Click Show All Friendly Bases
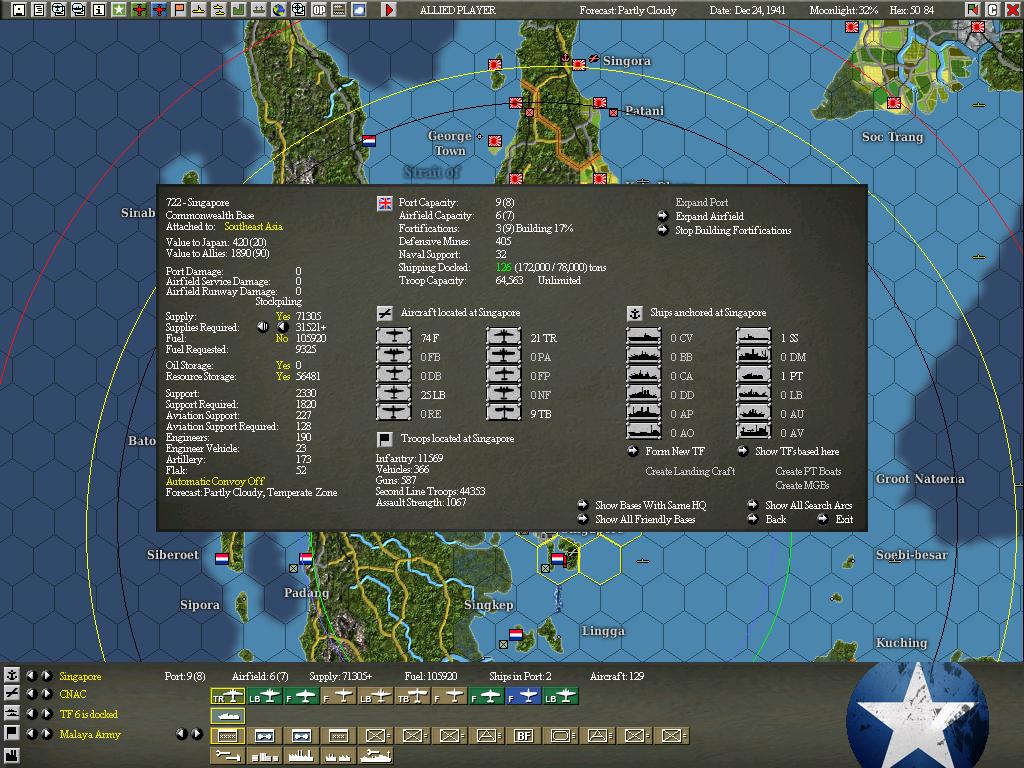1024x768 pixels. [645, 519]
